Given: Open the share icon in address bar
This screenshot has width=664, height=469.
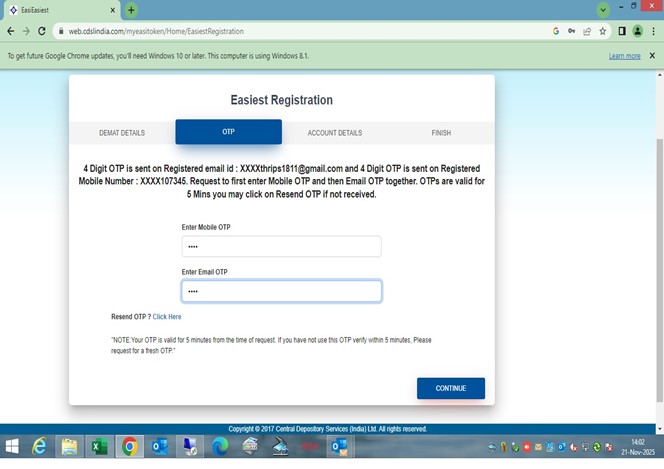Looking at the screenshot, I should (587, 31).
